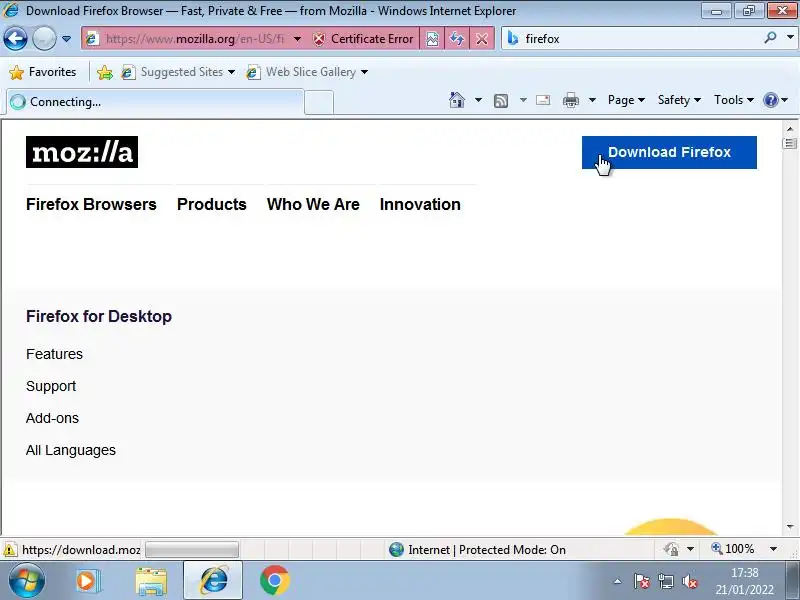Open the zoom level 100% control
The height and width of the screenshot is (600, 800).
pos(733,549)
